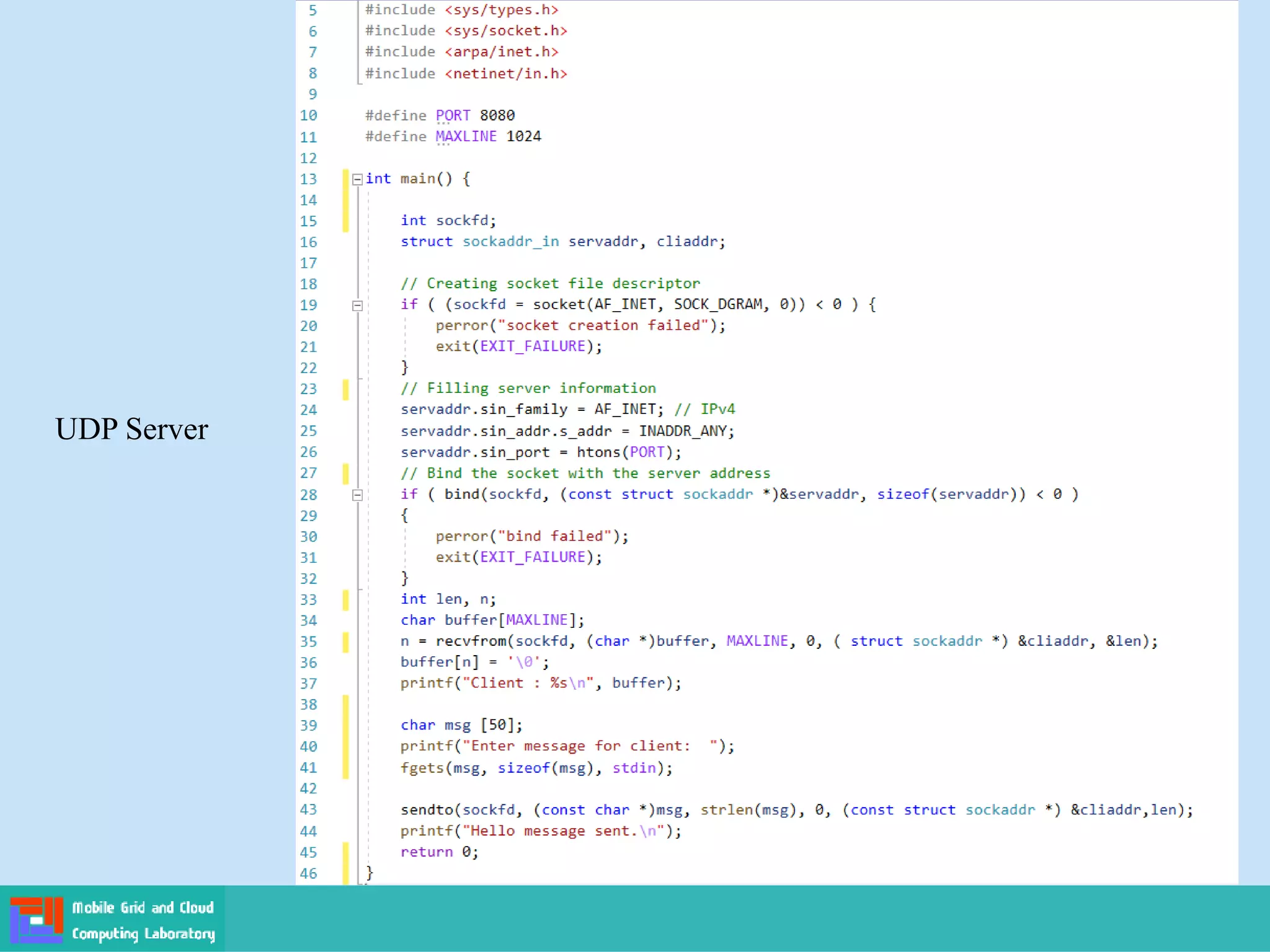Click the '#define MAXLINE 1024' line
This screenshot has height=952, width=1270.
[453, 137]
